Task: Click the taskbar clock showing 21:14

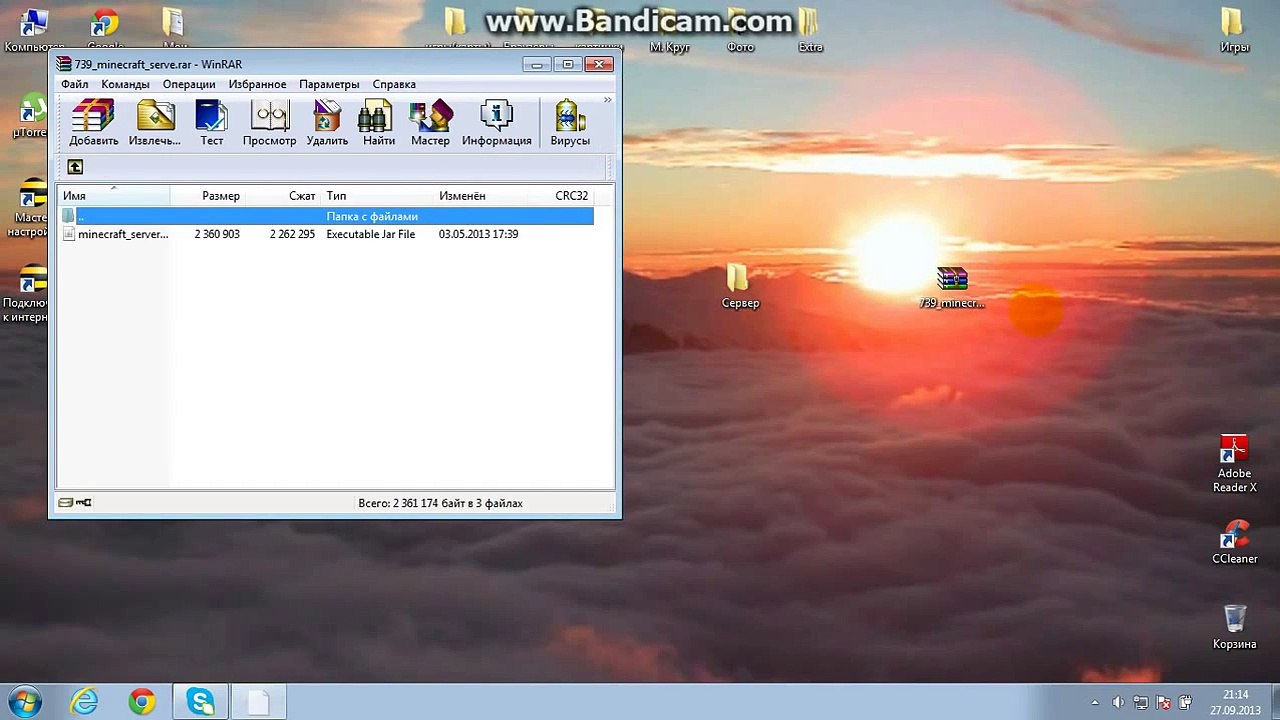Action: click(x=1235, y=702)
